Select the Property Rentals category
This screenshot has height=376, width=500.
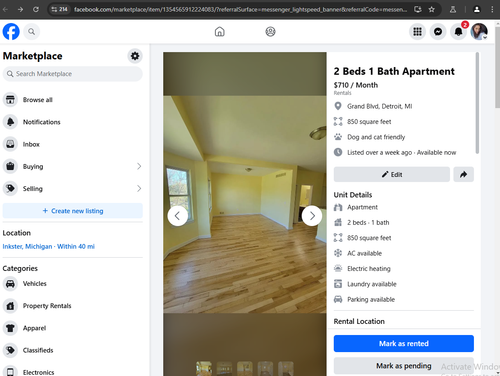(73, 306)
